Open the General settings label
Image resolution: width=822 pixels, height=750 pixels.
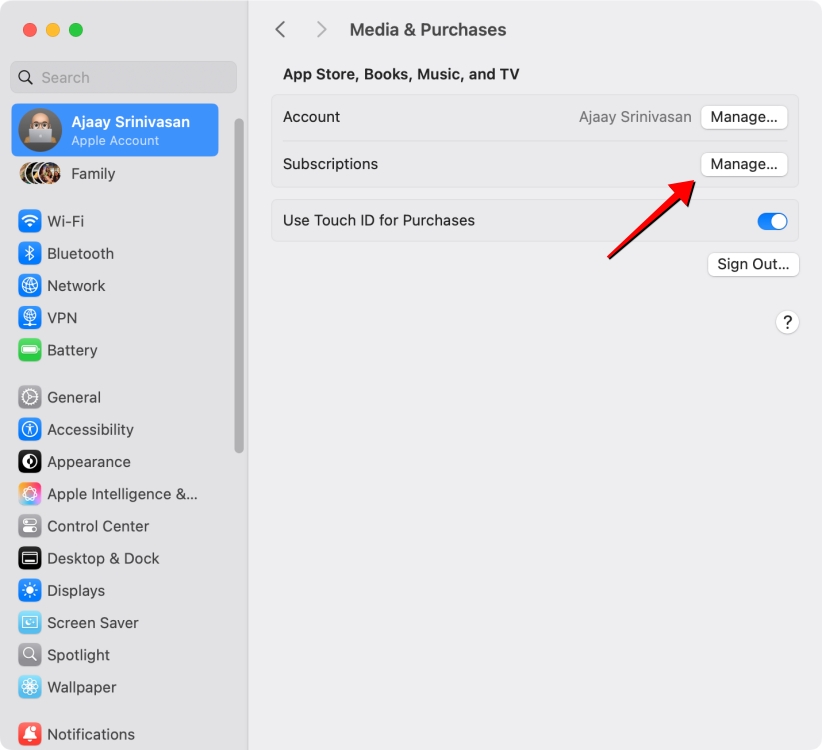pos(74,397)
